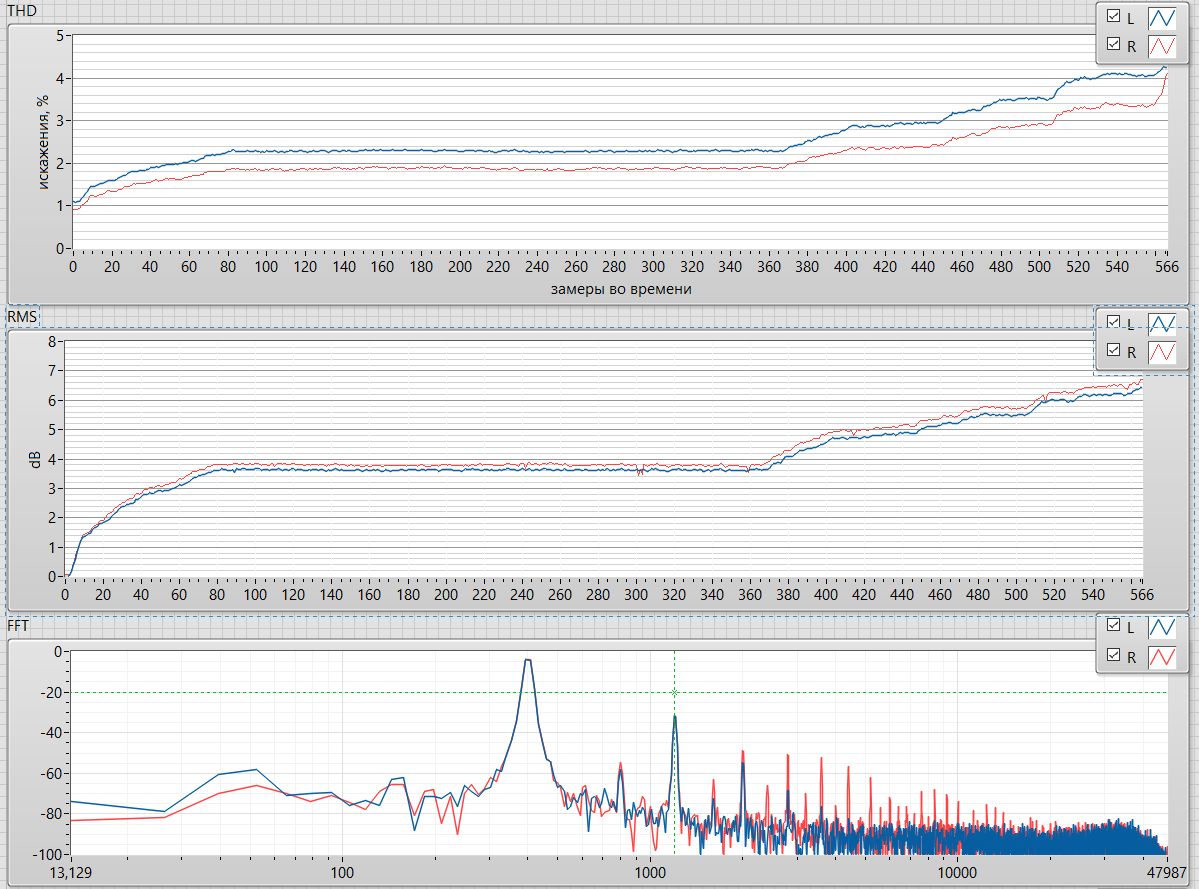Image resolution: width=1199 pixels, height=889 pixels.
Task: Open the red R plot style icon in RMS legend
Action: coord(1162,352)
